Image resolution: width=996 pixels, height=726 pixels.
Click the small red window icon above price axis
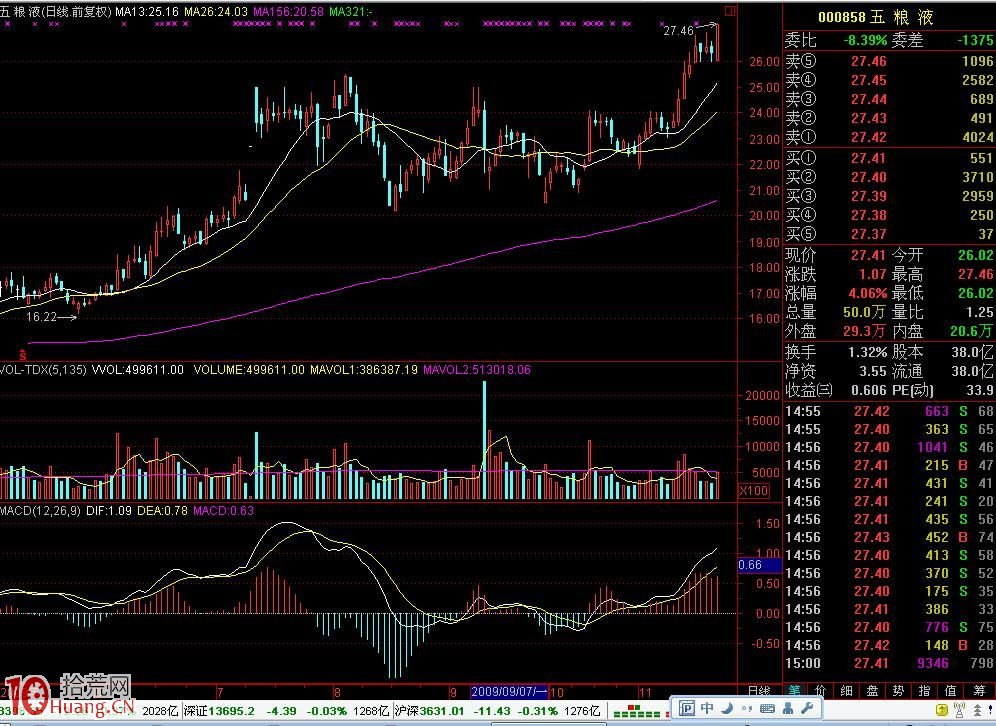[730, 11]
